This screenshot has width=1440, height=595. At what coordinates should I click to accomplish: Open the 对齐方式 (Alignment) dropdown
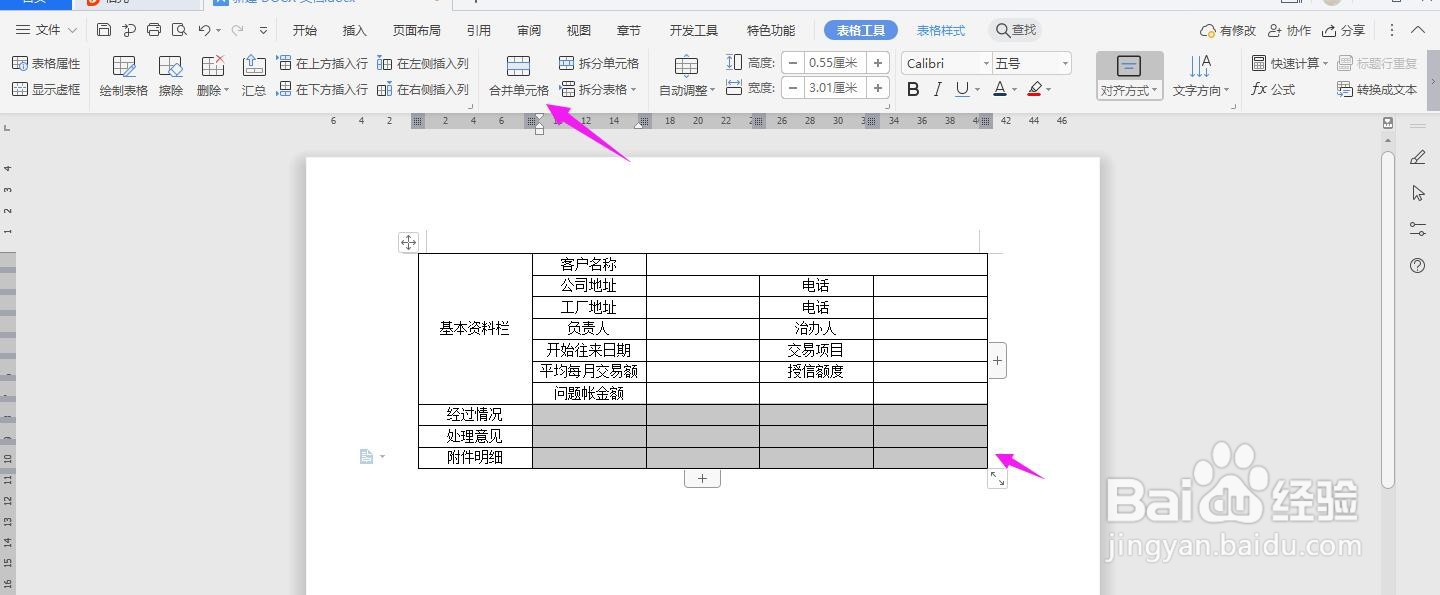point(1129,90)
